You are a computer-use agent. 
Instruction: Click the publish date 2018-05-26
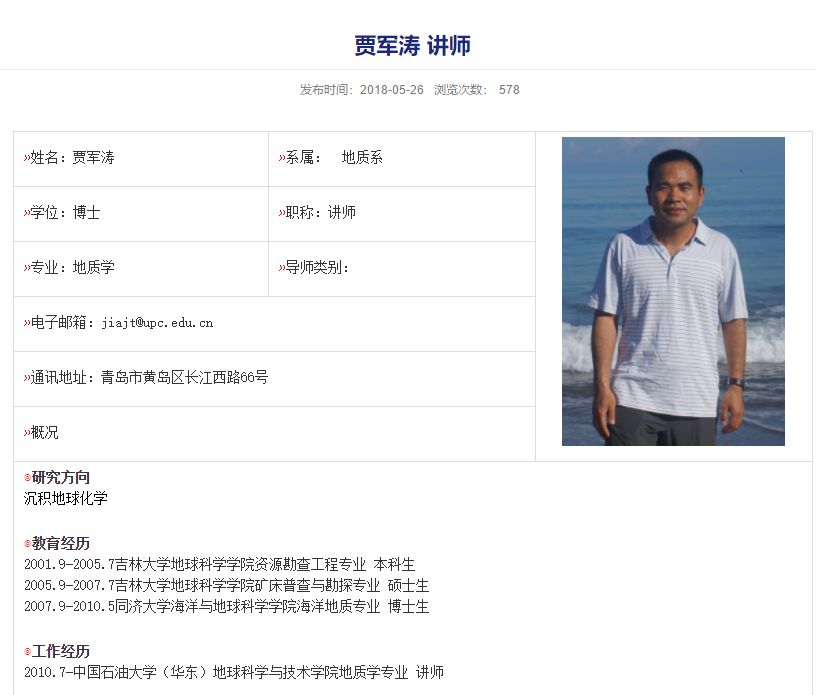(391, 90)
